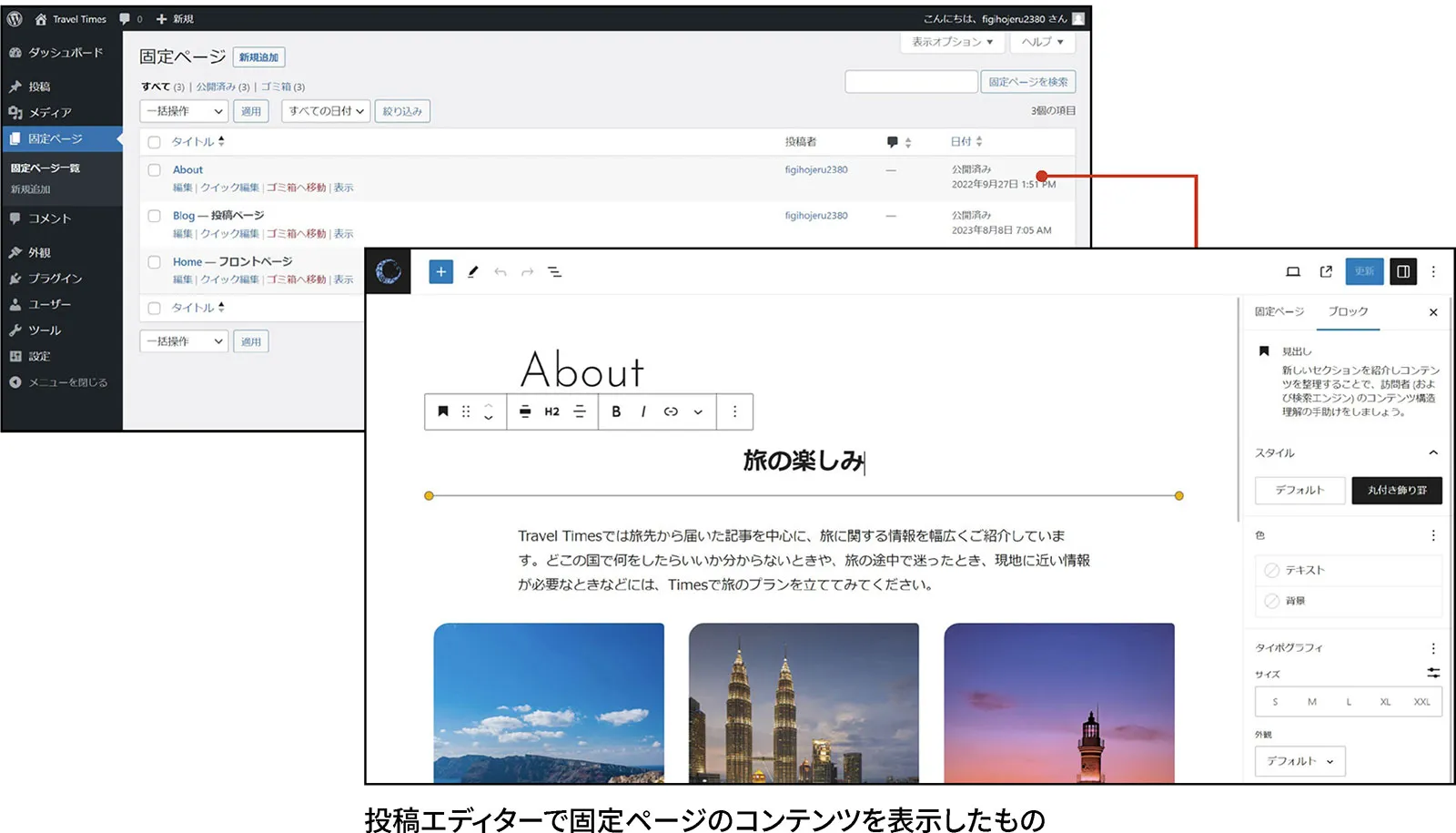Open the block inserter with the plus icon
The width and height of the screenshot is (1456, 833).
(440, 271)
